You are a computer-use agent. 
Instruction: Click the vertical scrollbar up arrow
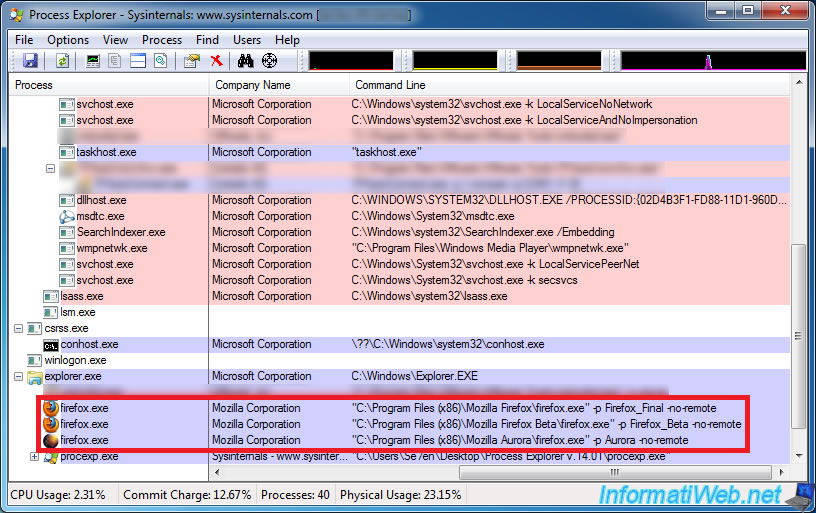coord(799,83)
